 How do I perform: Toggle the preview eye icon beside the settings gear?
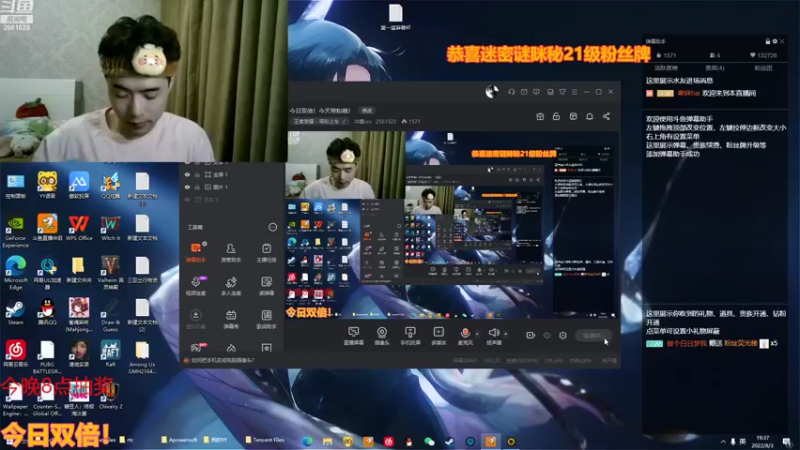pyautogui.click(x=547, y=335)
